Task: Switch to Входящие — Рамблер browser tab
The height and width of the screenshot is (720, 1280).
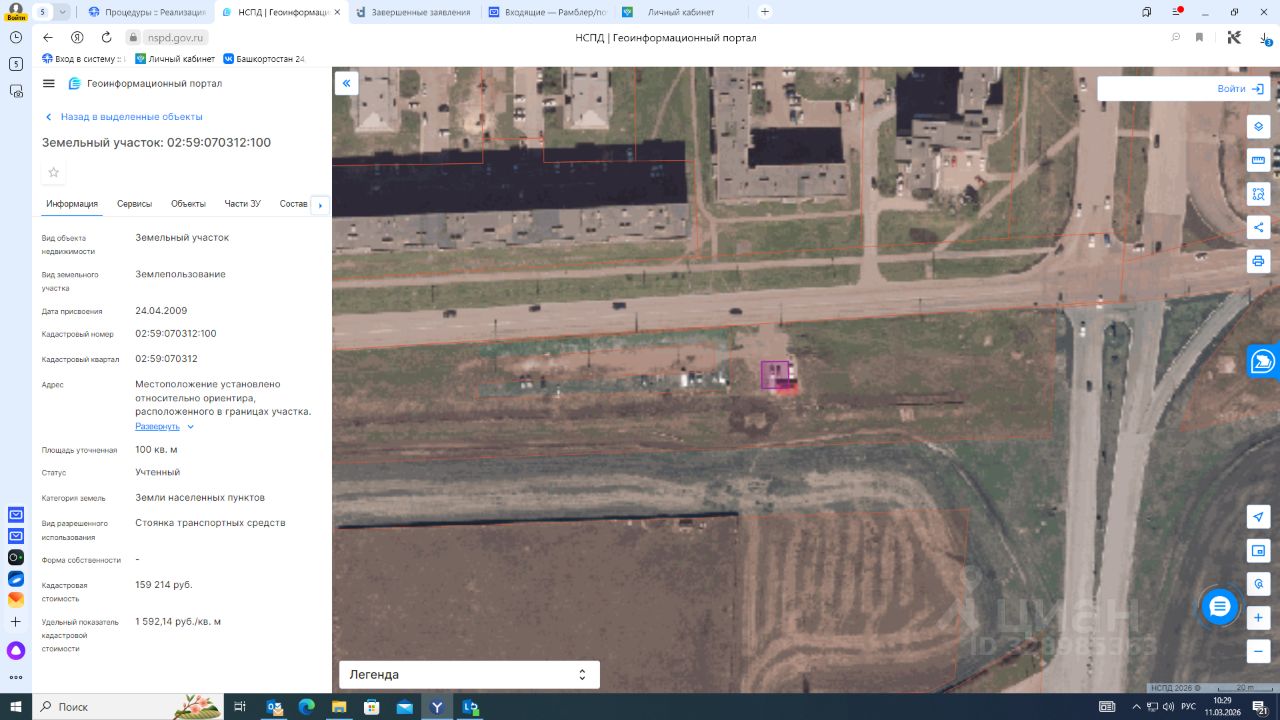Action: click(x=546, y=12)
